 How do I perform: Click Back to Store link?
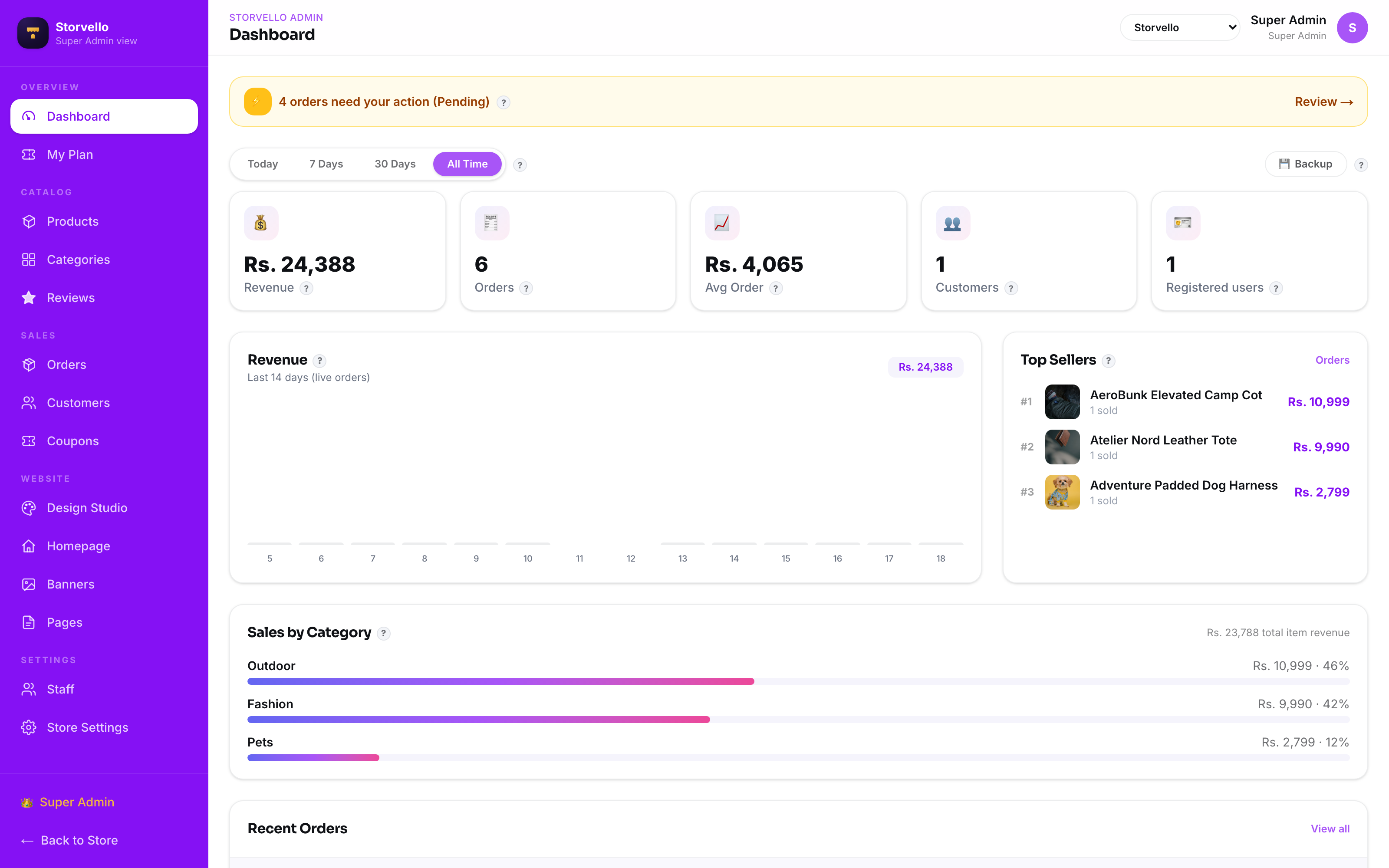click(69, 841)
